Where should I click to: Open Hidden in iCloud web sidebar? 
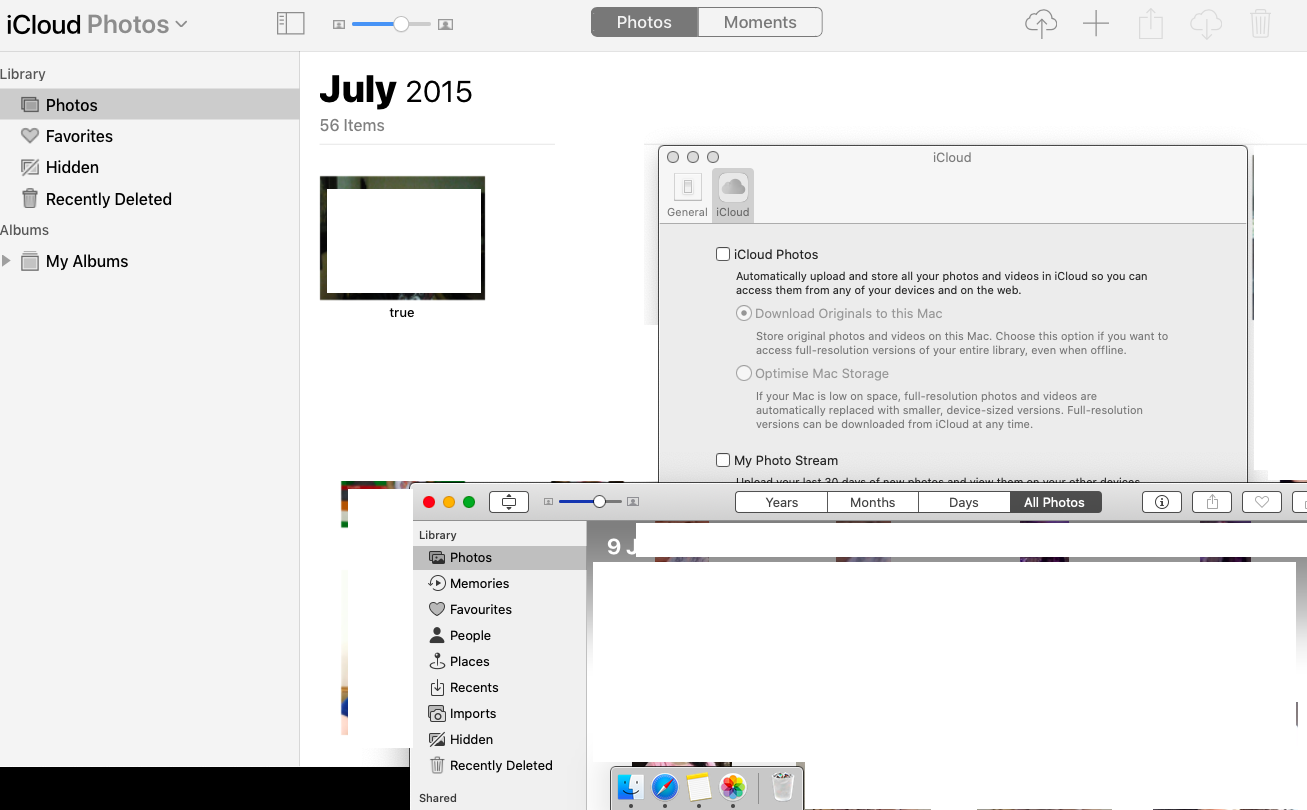point(150,167)
